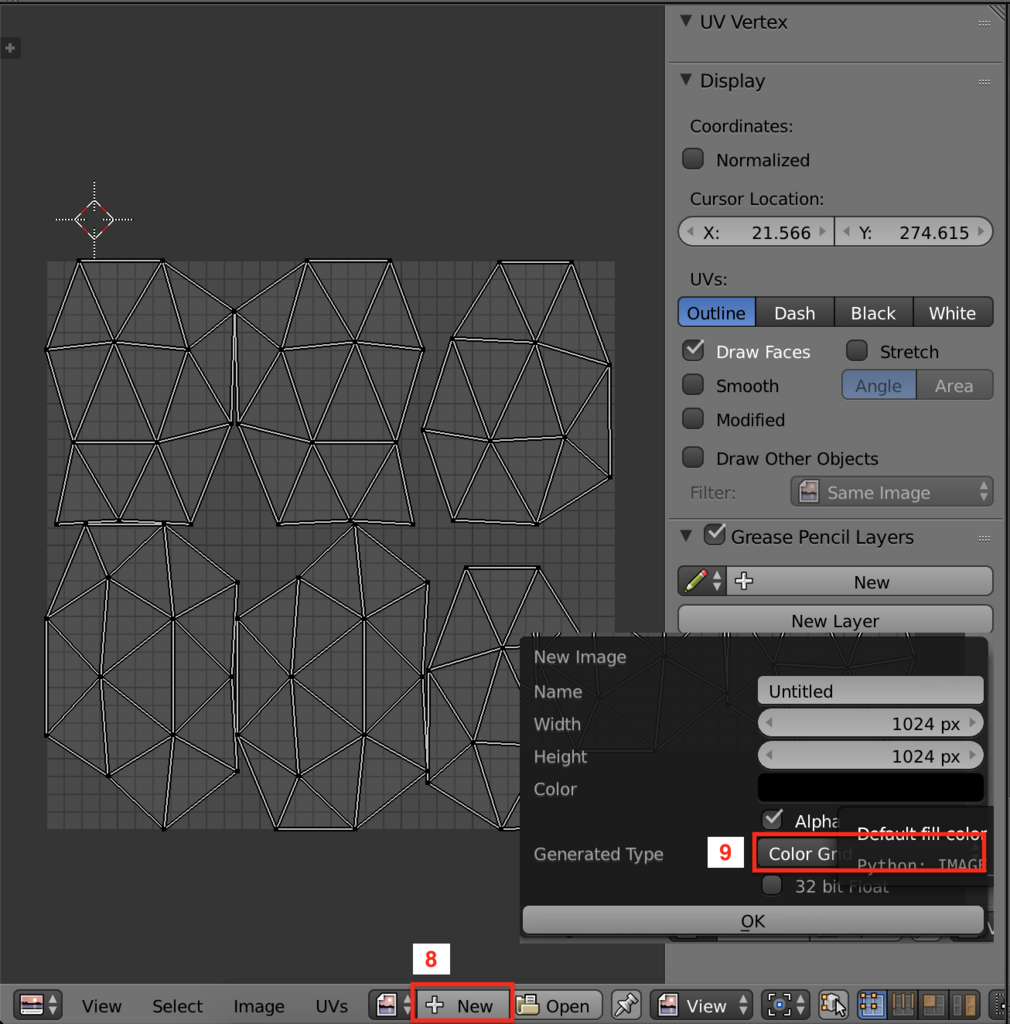Open the Select menu
The image size is (1010, 1024).
177,1006
